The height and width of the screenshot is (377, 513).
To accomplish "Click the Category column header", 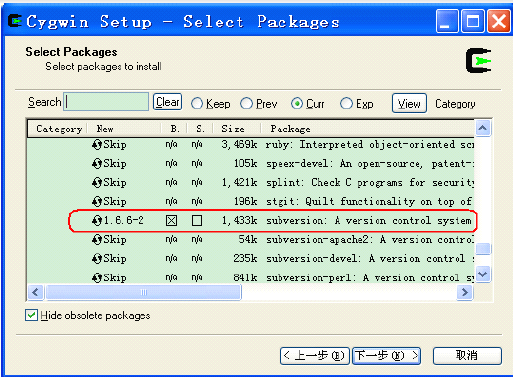I will (x=57, y=129).
